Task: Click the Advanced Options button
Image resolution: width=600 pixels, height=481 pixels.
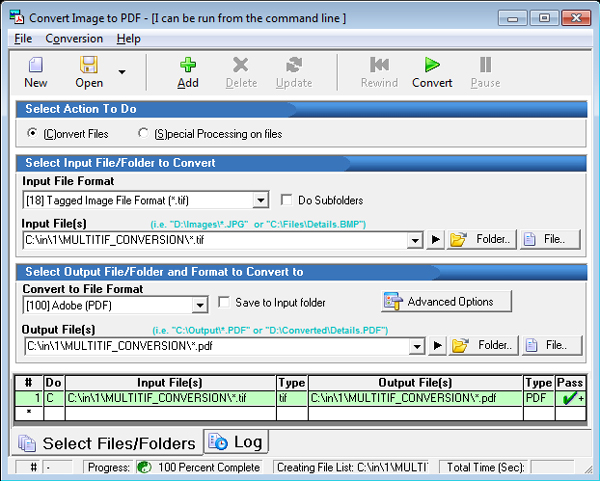Action: pyautogui.click(x=446, y=301)
